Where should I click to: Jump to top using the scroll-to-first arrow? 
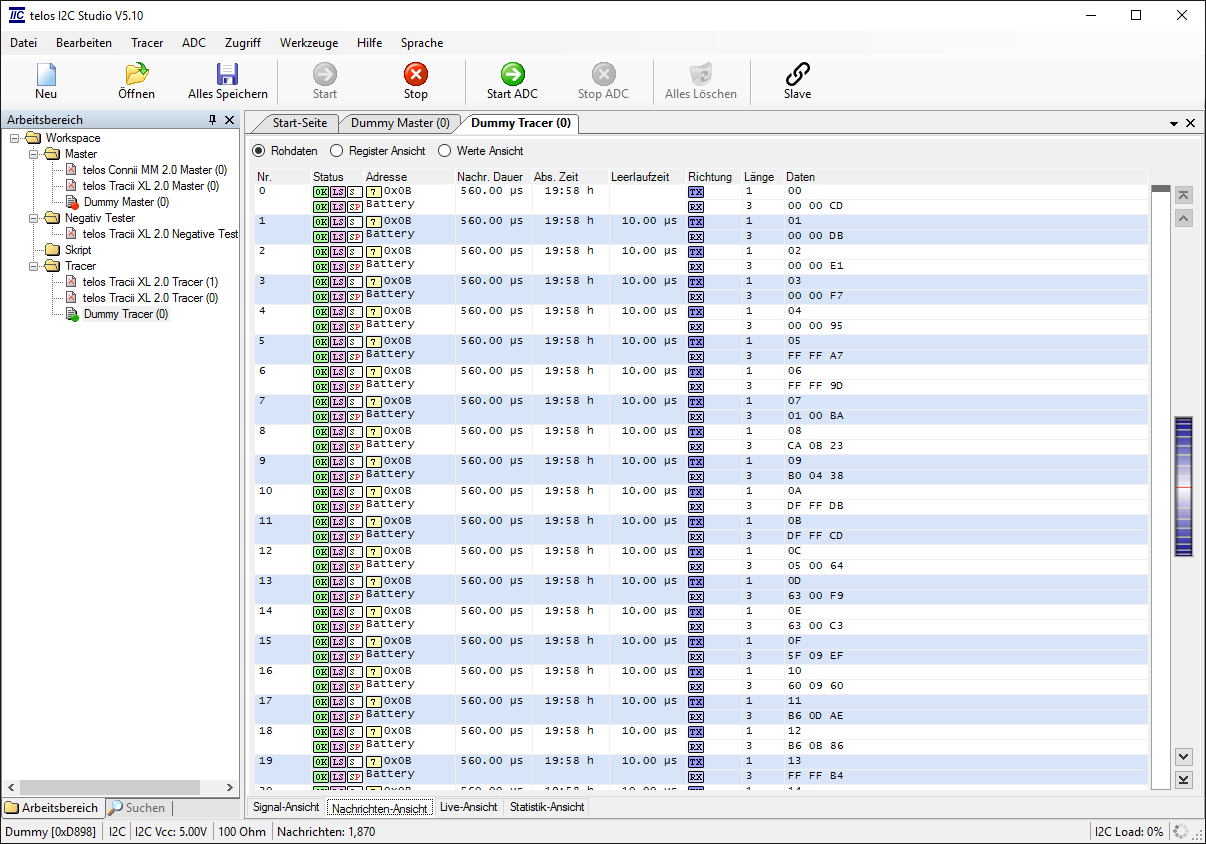click(1184, 195)
